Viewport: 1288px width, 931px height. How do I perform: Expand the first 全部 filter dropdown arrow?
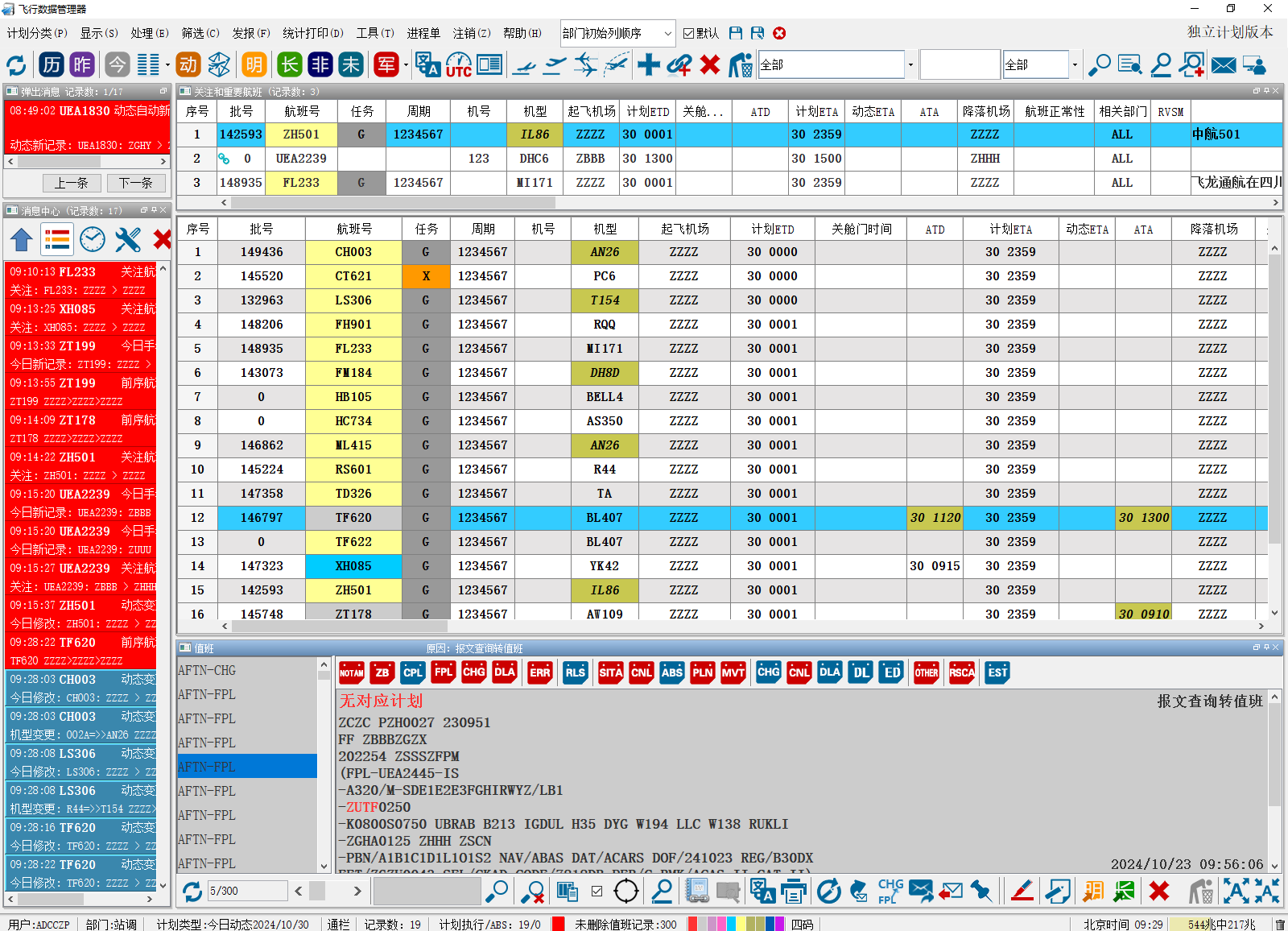pos(910,65)
